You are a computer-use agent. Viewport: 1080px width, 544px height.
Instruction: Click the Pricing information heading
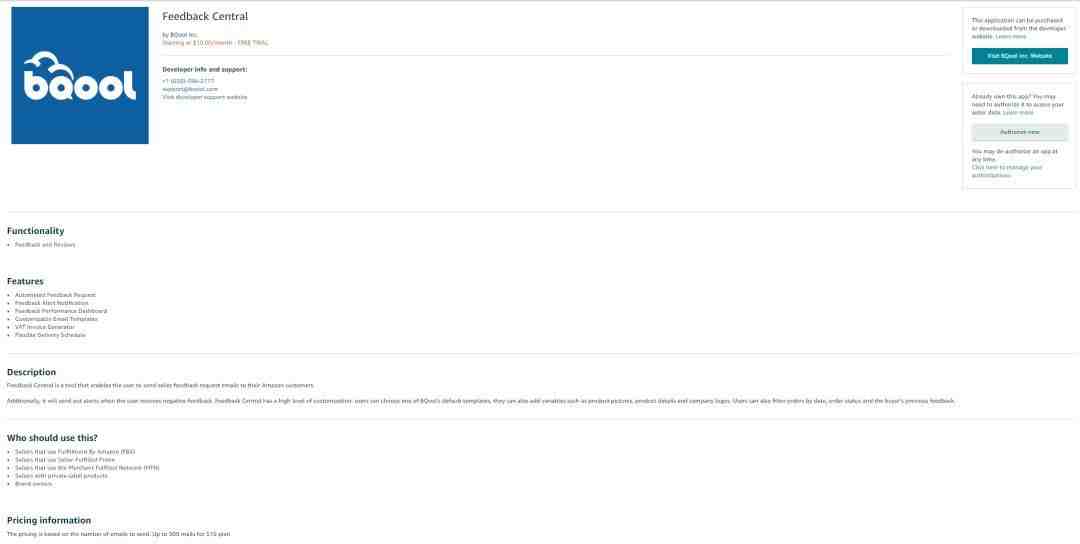tap(49, 520)
